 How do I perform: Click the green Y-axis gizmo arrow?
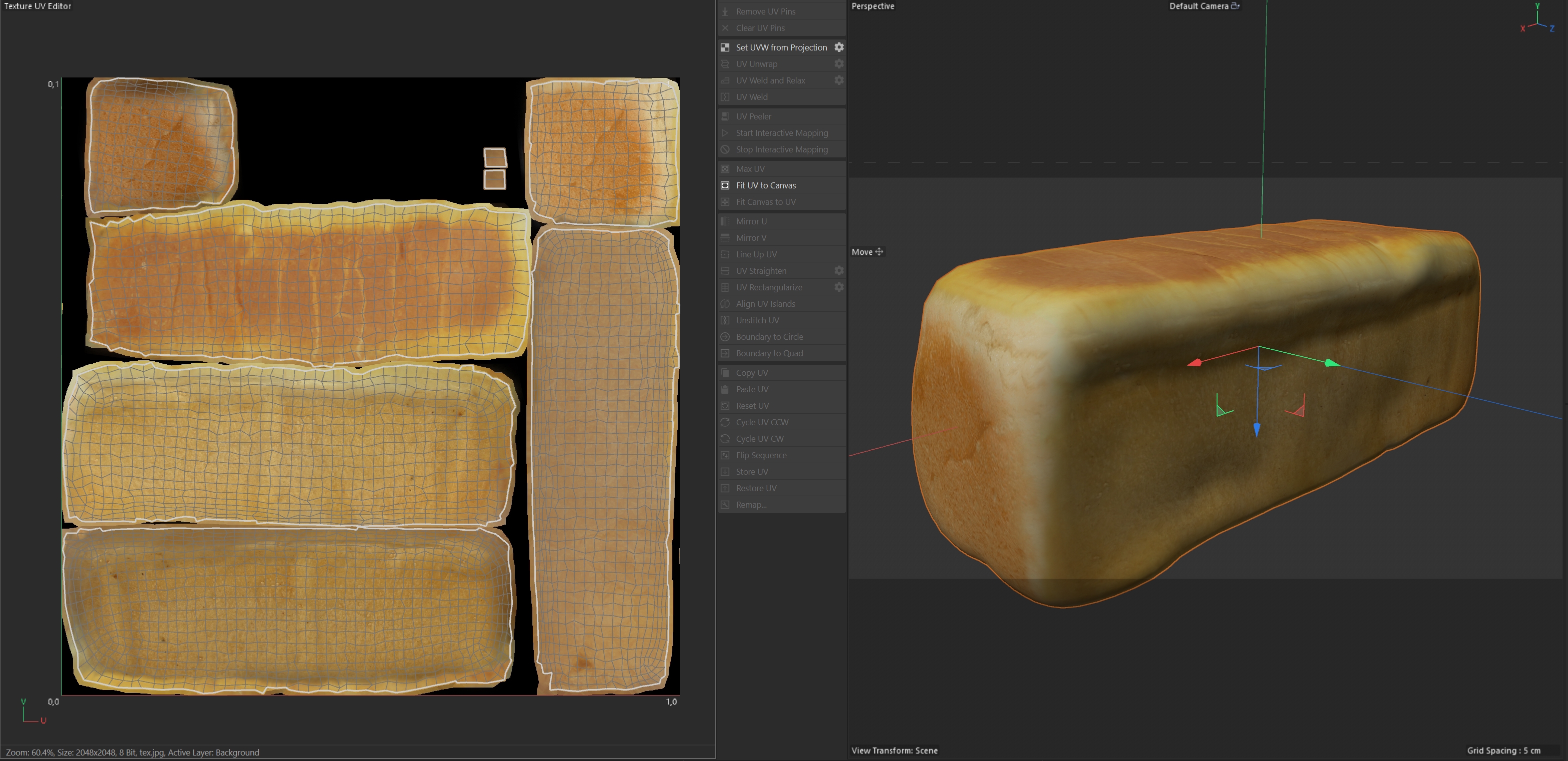[1332, 363]
